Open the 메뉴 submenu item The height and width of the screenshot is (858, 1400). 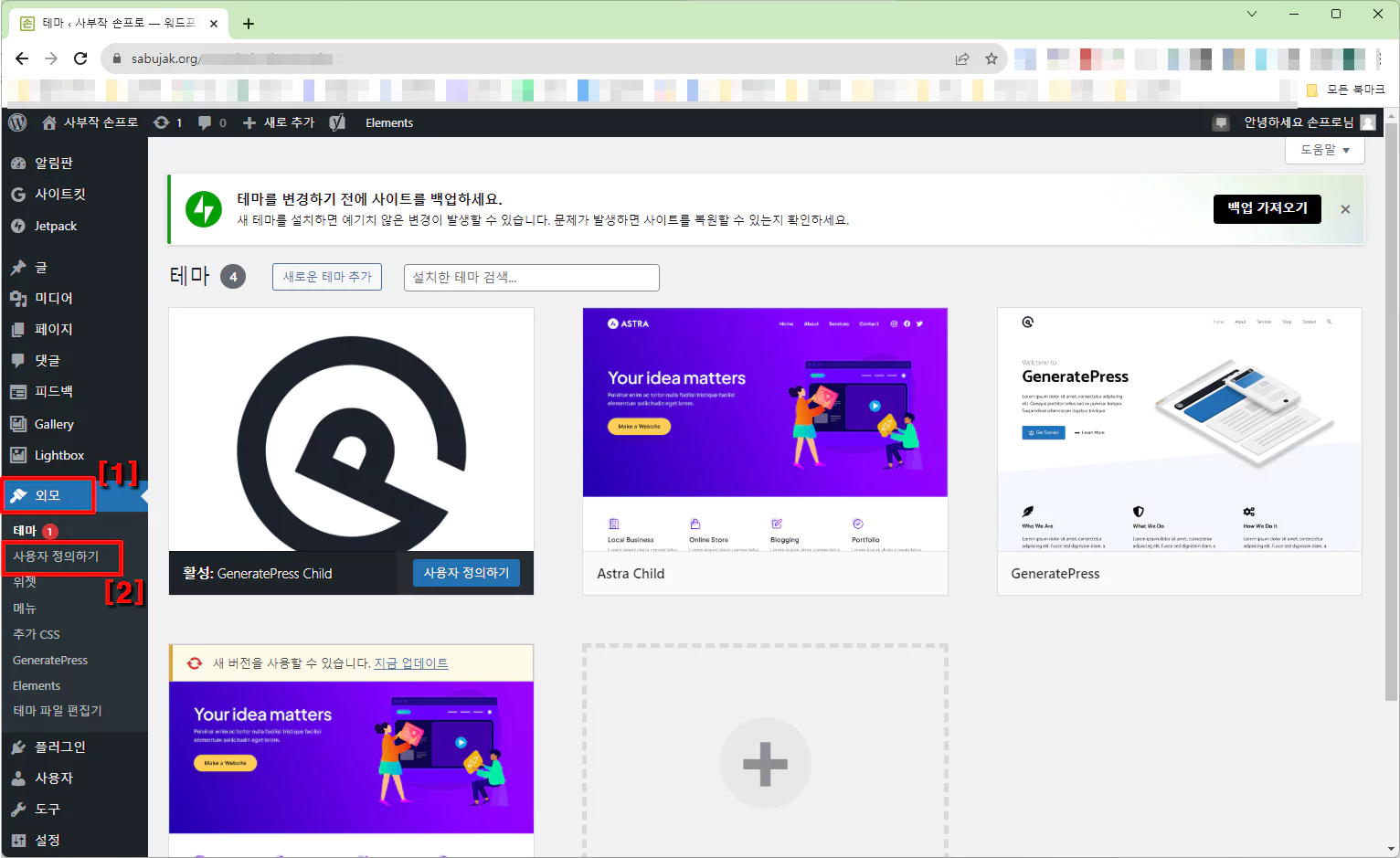pos(25,609)
